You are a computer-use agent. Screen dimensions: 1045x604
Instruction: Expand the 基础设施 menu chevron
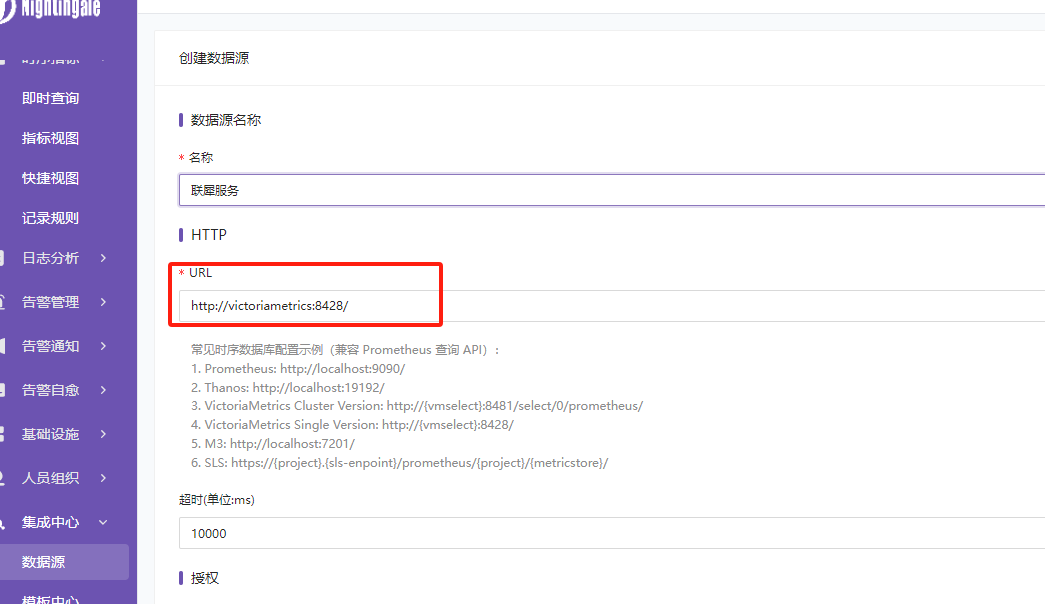coord(104,434)
